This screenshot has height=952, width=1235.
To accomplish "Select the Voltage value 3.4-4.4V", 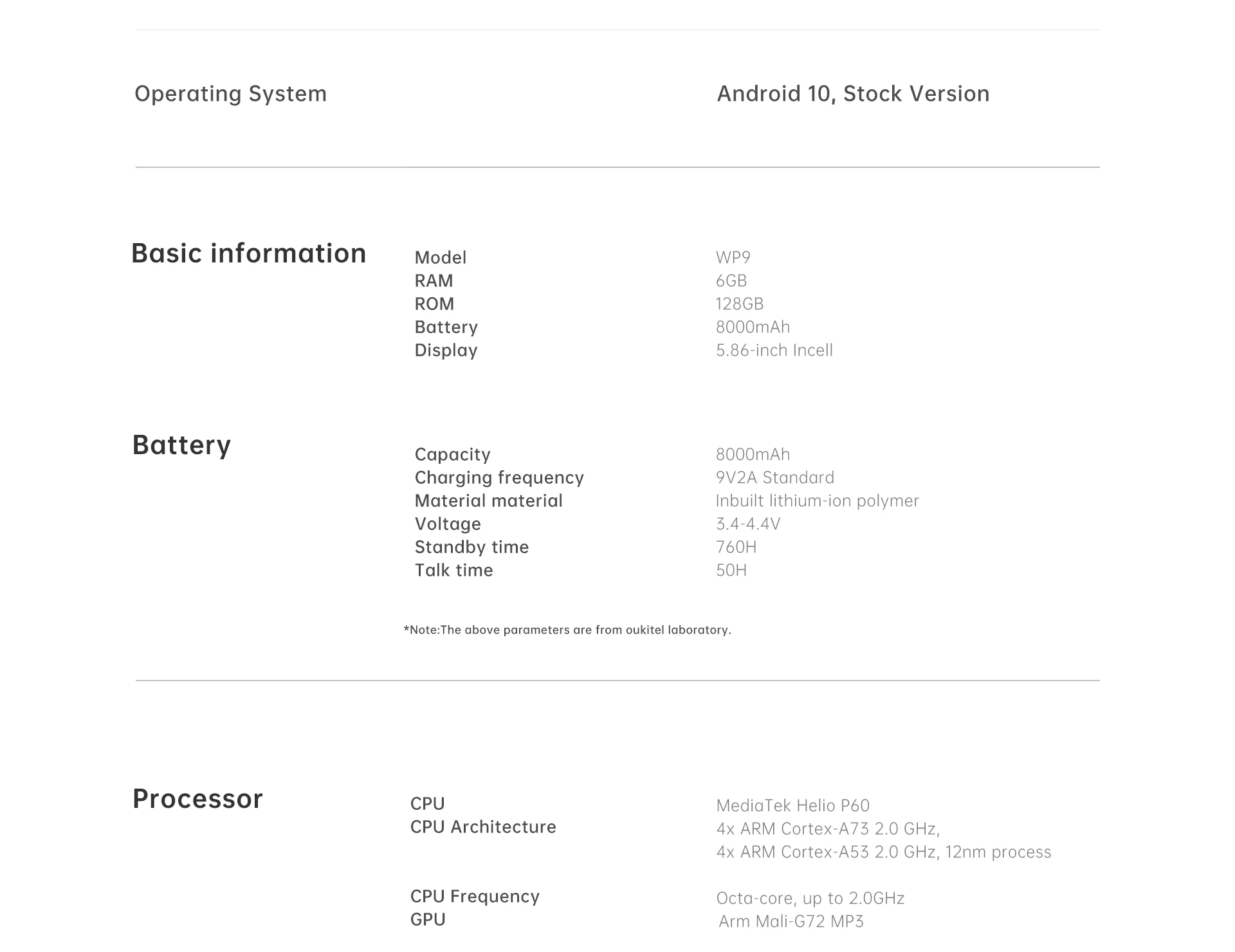I will 748,524.
